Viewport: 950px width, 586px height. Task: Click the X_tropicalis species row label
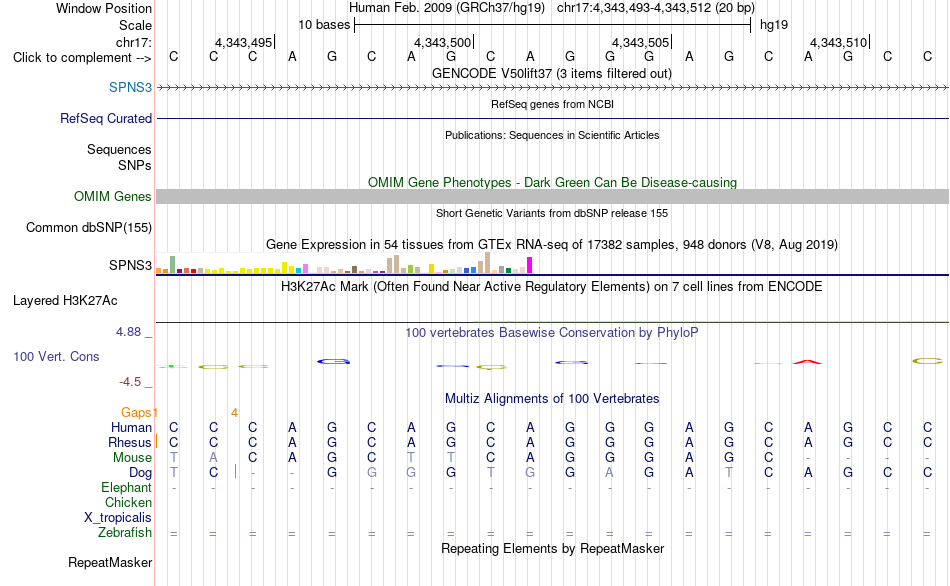118,518
